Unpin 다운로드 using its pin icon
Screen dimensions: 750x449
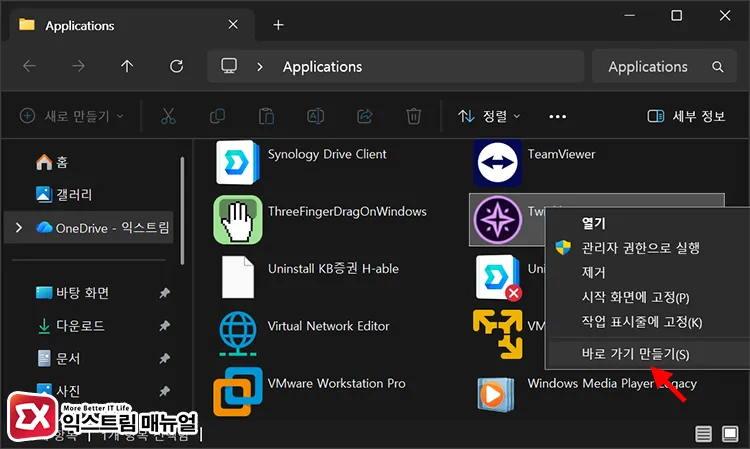(165, 326)
